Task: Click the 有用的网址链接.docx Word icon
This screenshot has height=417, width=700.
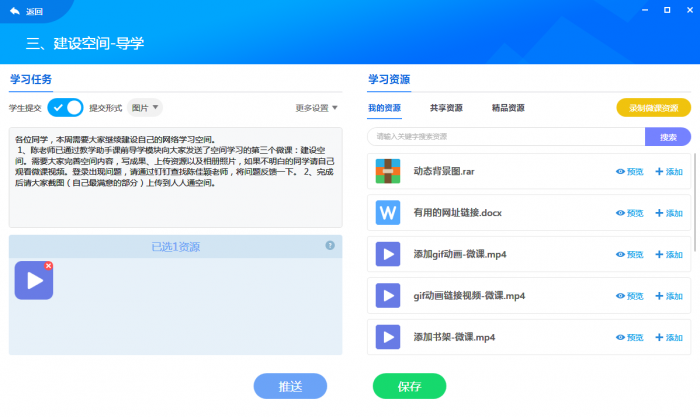Action: [x=388, y=213]
